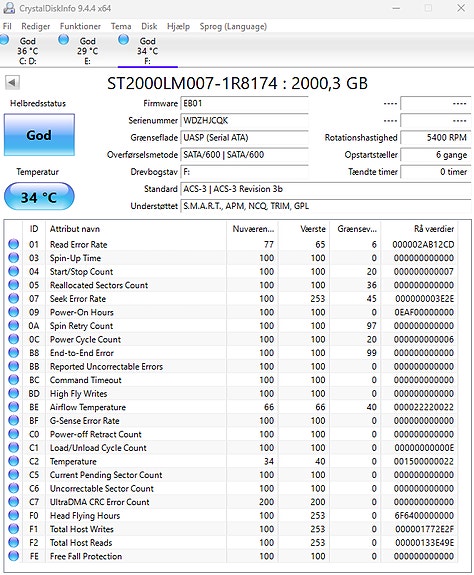Click status dot for Read Error Rate
The image size is (474, 575).
(14, 244)
